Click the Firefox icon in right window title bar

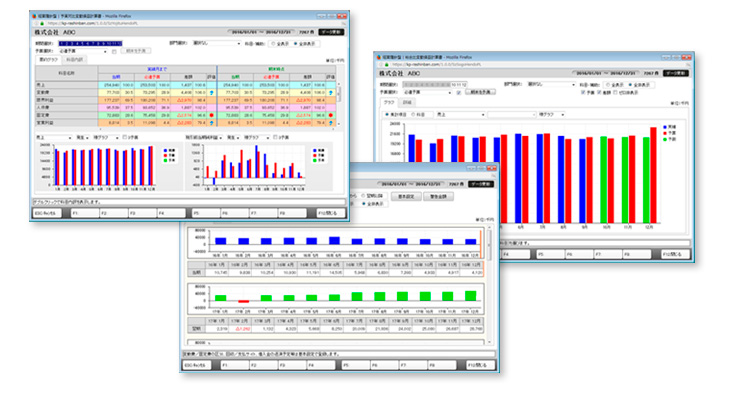click(x=379, y=57)
